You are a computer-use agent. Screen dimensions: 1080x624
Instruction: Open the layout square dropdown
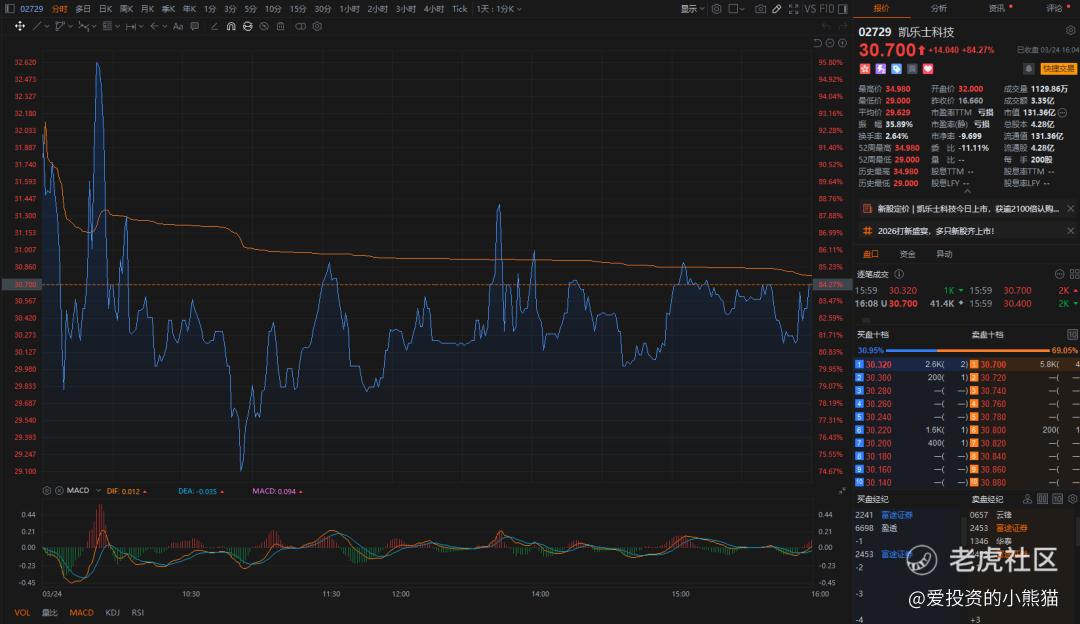pyautogui.click(x=736, y=9)
